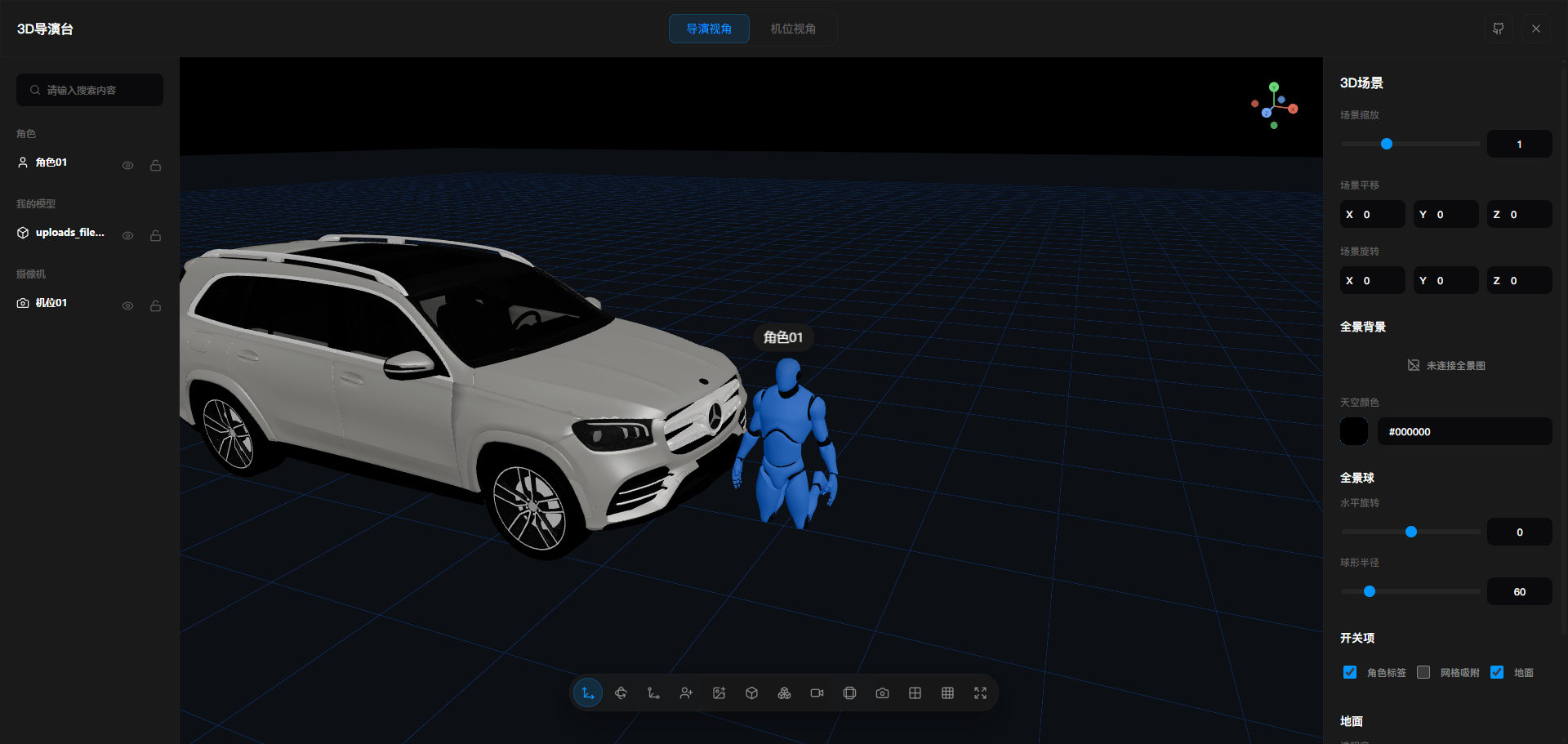This screenshot has height=744, width=1568.
Task: Select the scale tool in toolbar
Action: pyautogui.click(x=653, y=693)
